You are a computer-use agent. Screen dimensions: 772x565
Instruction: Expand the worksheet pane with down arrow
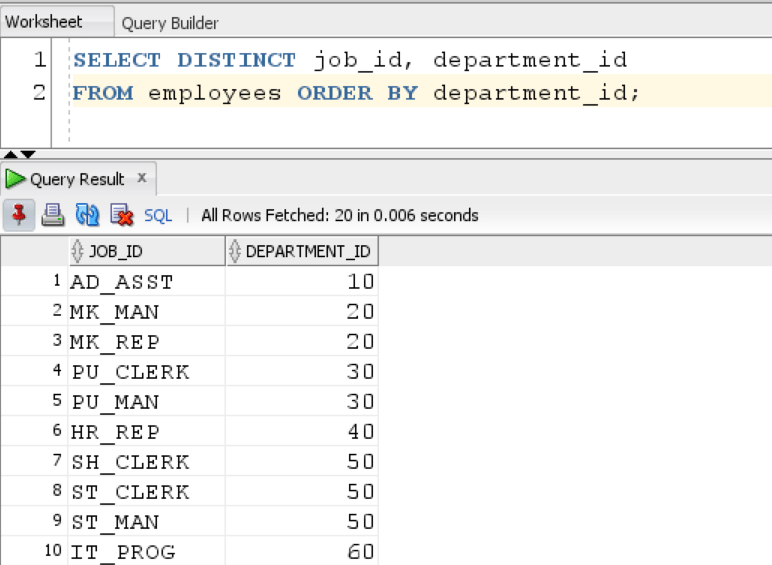(29, 155)
